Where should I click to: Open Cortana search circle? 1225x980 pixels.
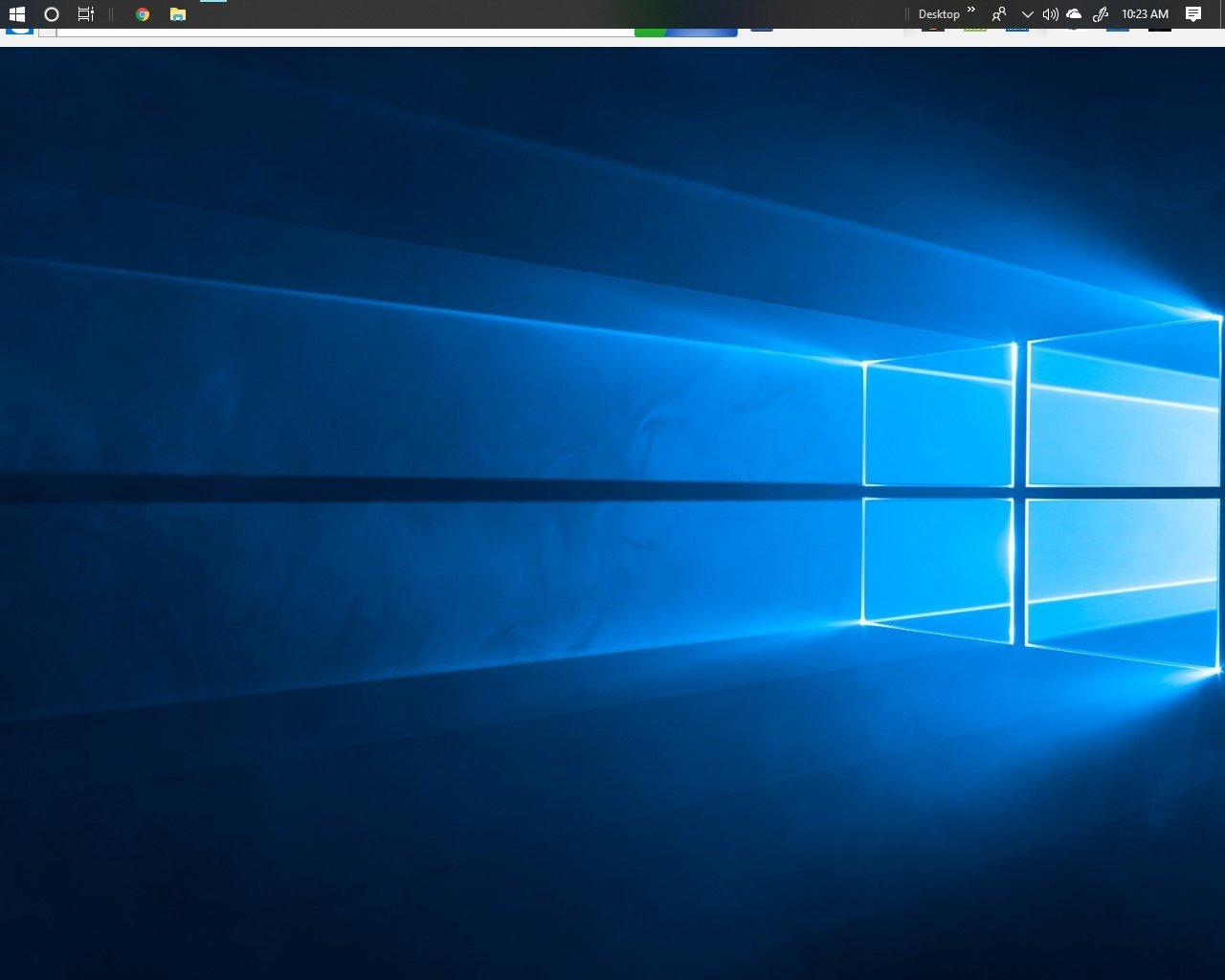[52, 14]
